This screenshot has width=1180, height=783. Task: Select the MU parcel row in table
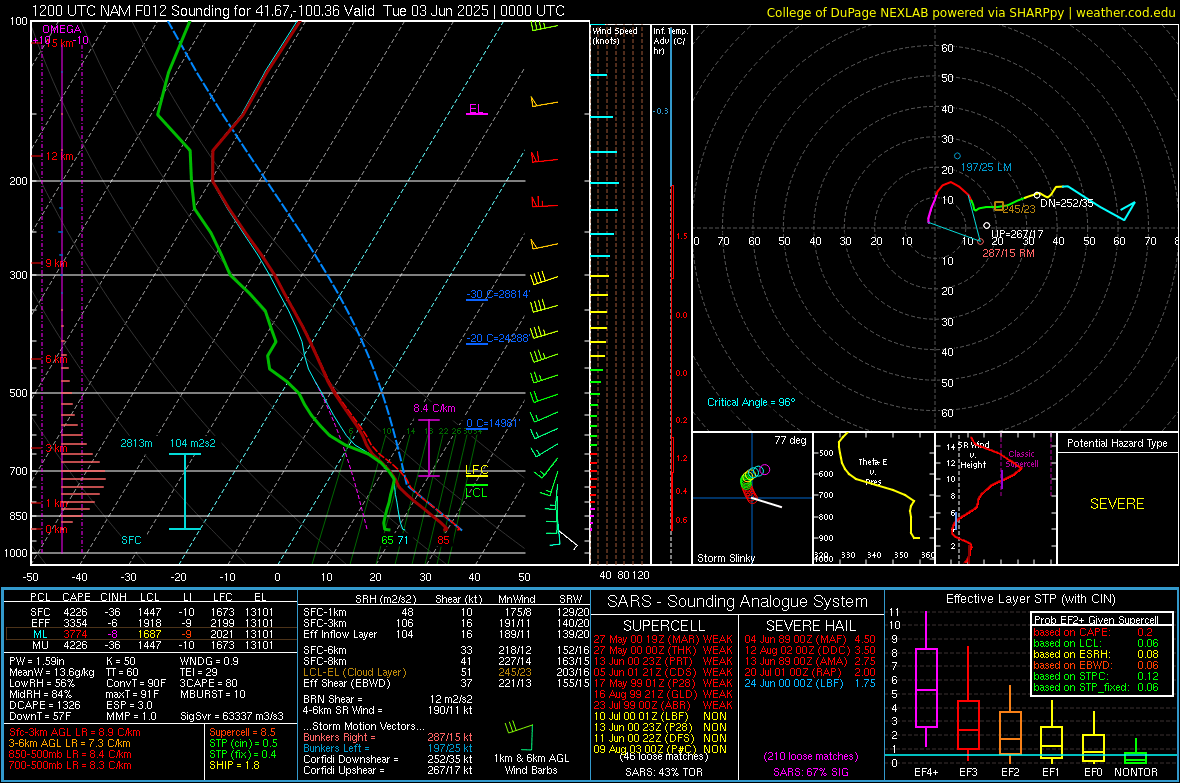pyautogui.click(x=151, y=645)
